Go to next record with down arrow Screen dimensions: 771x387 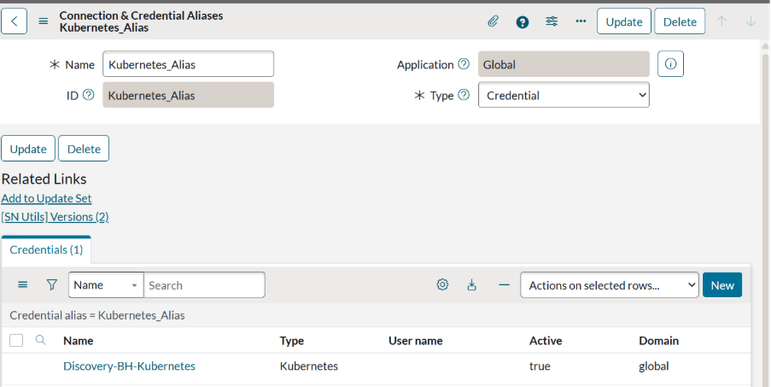(x=750, y=21)
